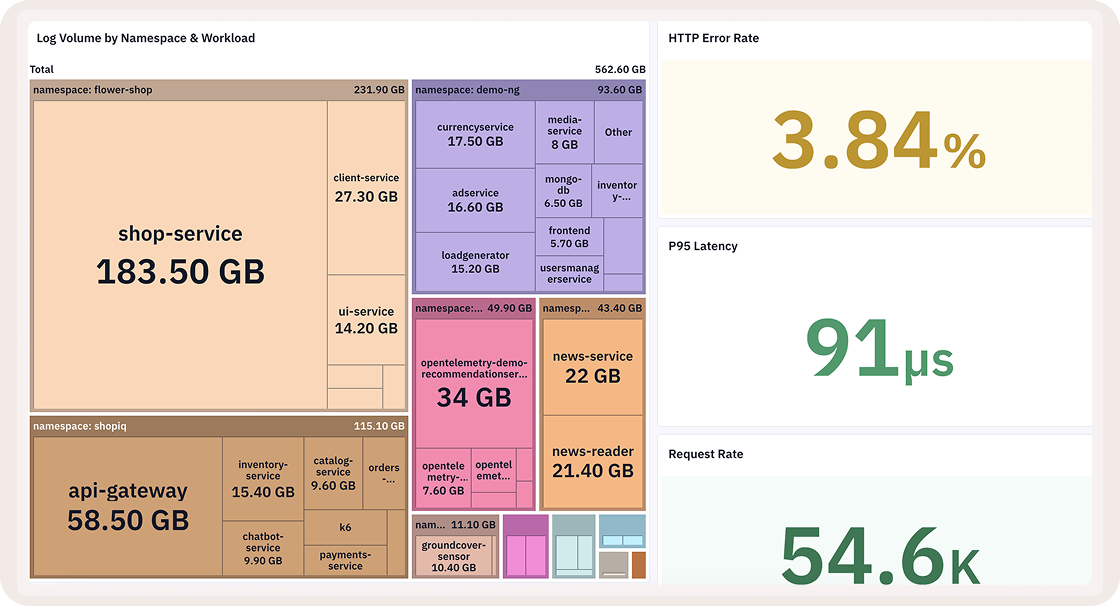Select the news-reader 21.40 GB tile

593,462
